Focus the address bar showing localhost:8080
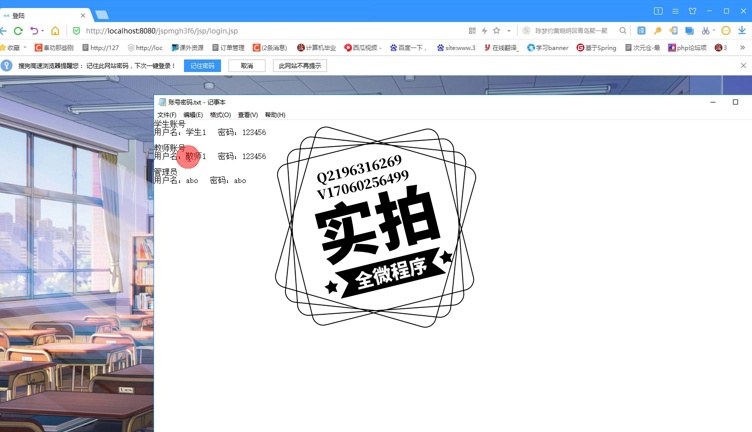Image resolution: width=752 pixels, height=432 pixels. 162,31
